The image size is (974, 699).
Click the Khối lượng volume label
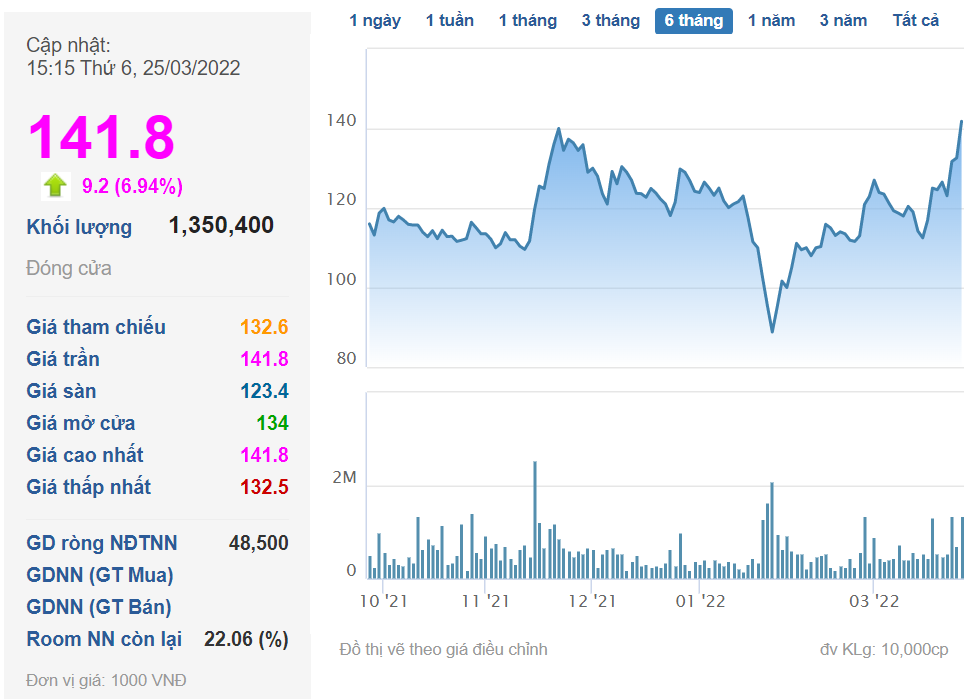[x=79, y=227]
